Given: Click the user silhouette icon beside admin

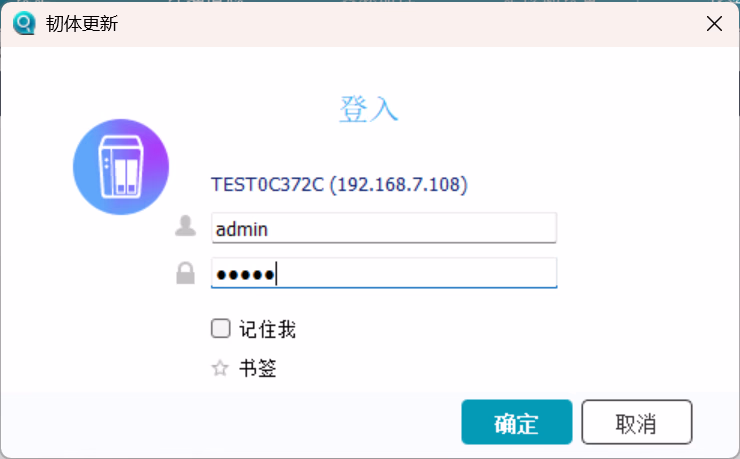Looking at the screenshot, I should coord(185,227).
